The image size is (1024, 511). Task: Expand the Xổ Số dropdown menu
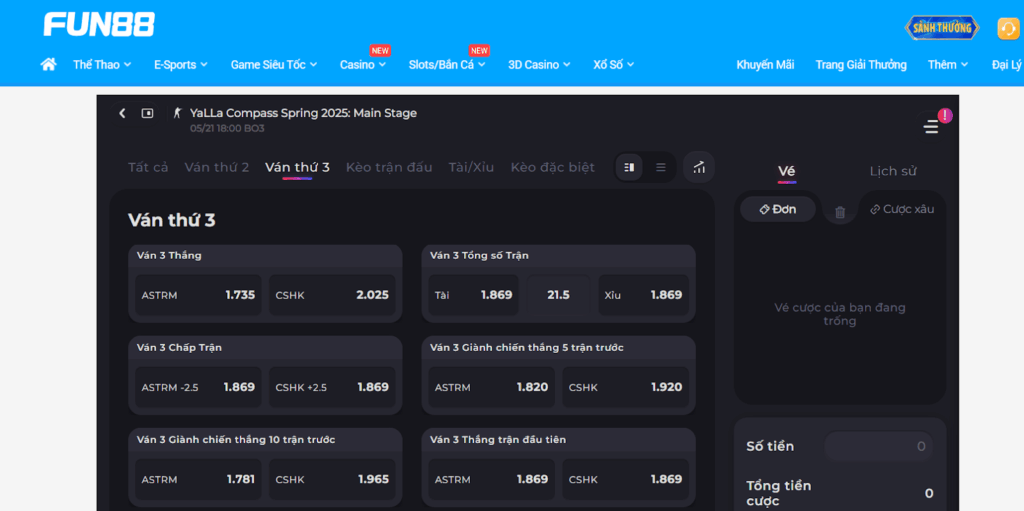(x=614, y=65)
